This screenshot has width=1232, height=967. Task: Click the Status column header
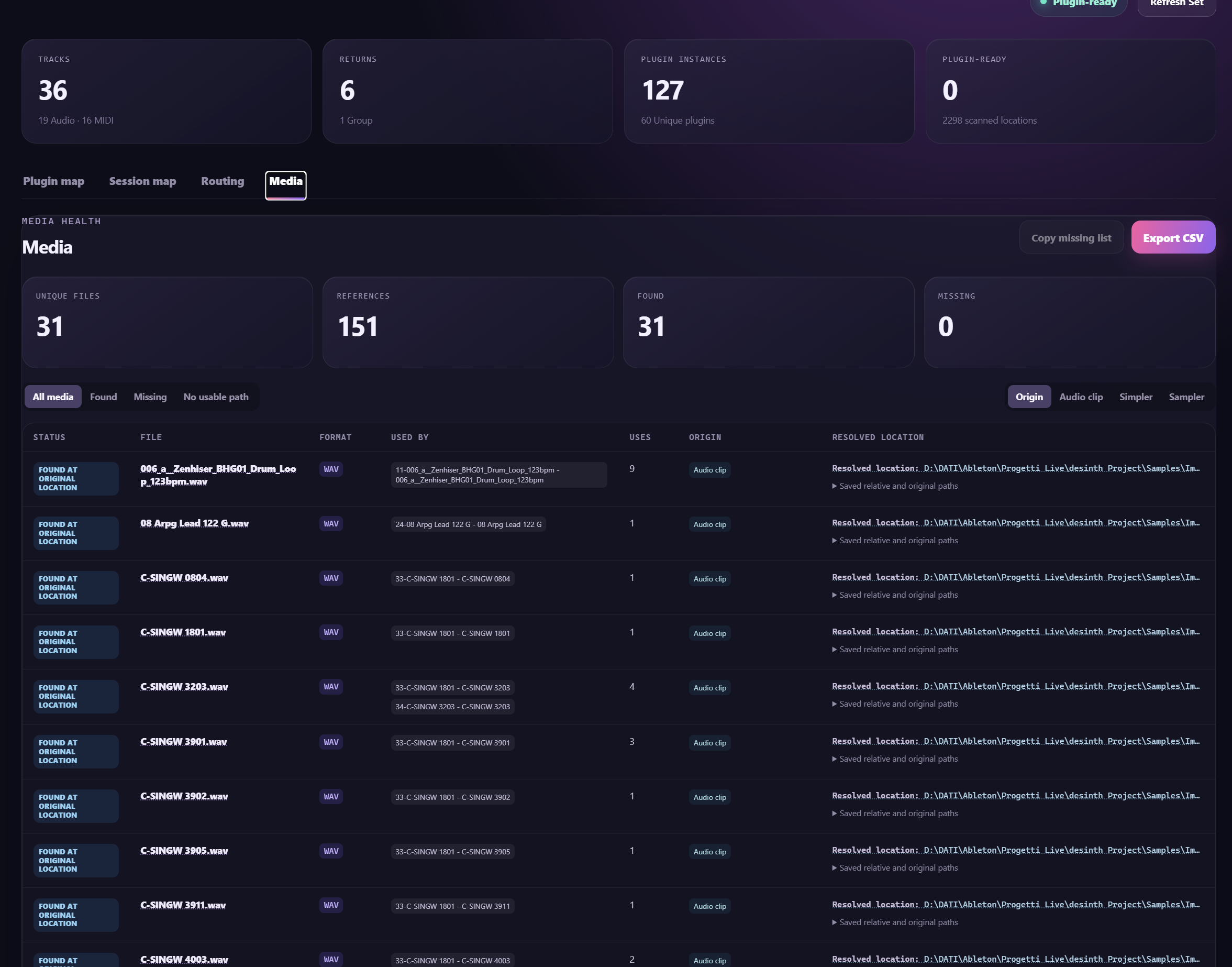pyautogui.click(x=49, y=437)
